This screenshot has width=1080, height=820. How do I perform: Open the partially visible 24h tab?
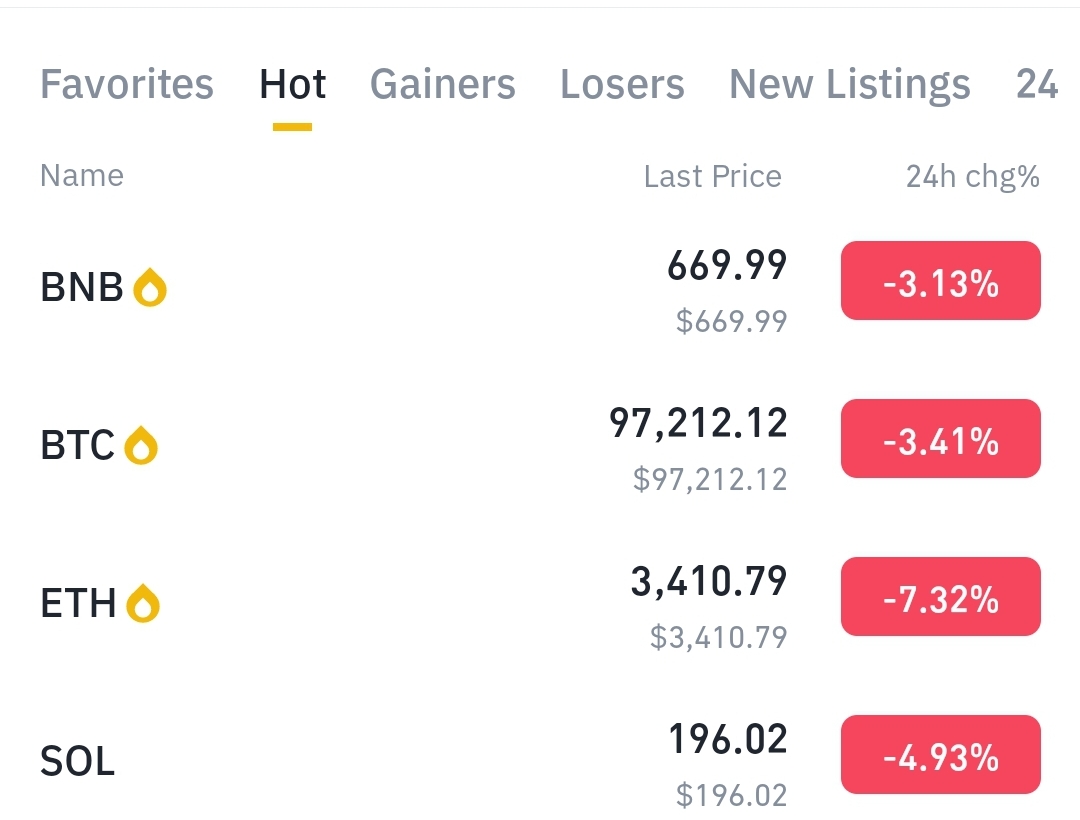[1037, 85]
